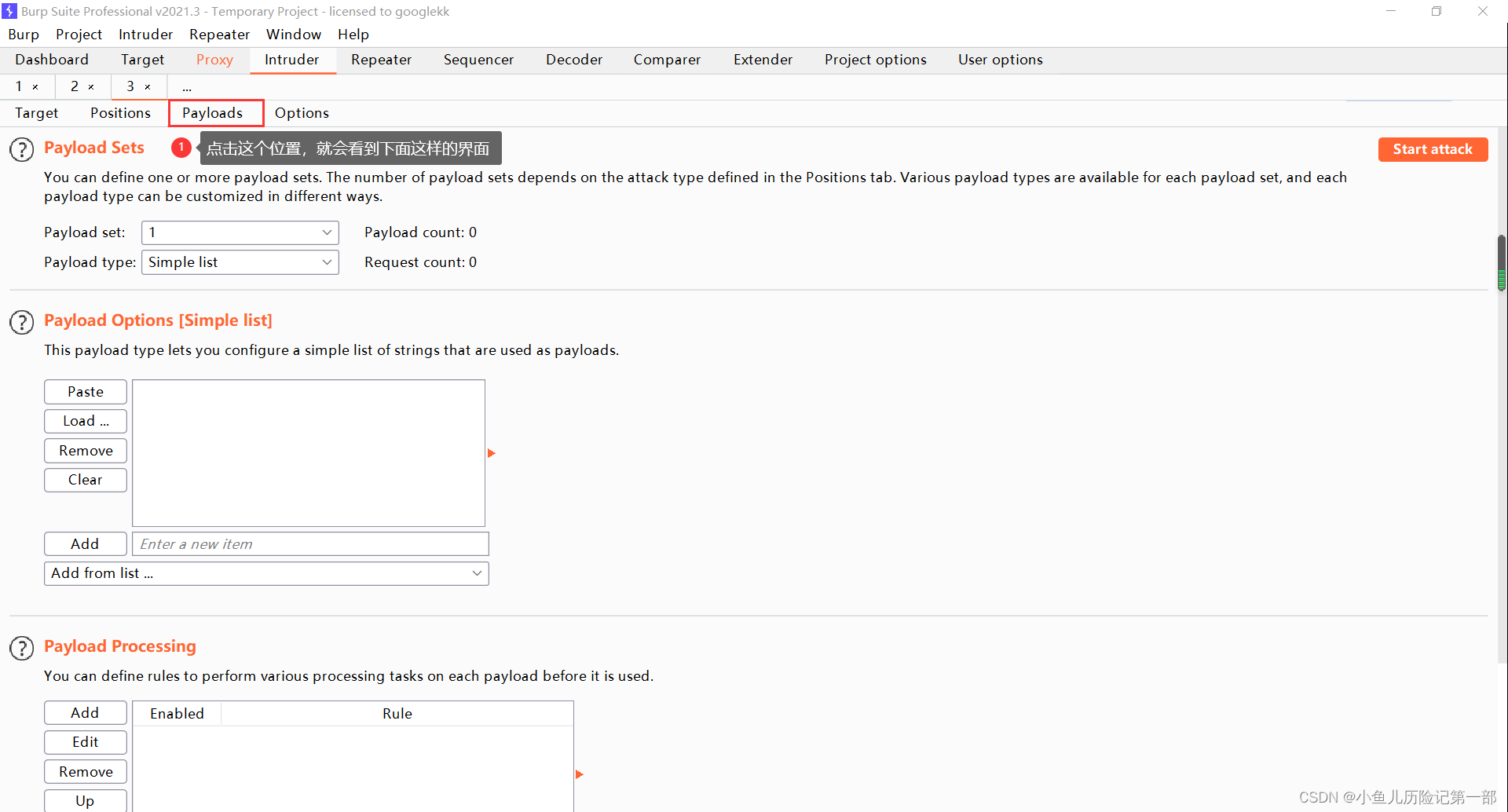Viewport: 1508px width, 812px height.
Task: Switch to the main Target tab
Action: pos(142,60)
